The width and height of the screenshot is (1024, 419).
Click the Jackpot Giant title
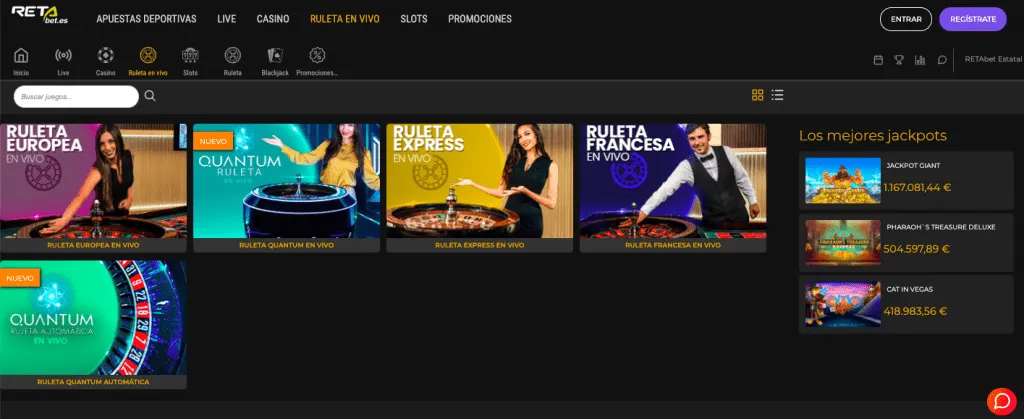(x=913, y=166)
